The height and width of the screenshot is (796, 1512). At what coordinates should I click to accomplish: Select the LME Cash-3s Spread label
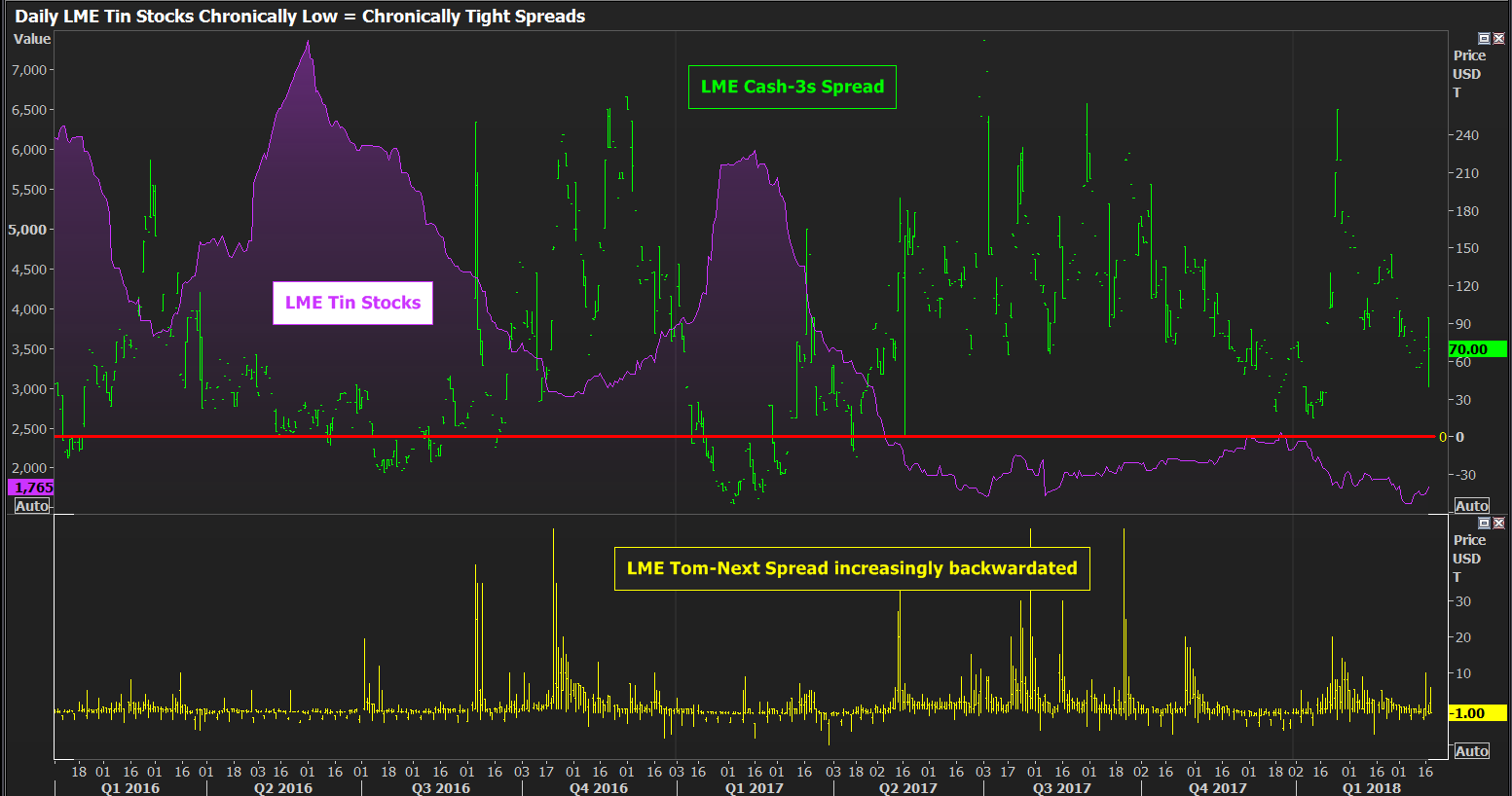(792, 87)
